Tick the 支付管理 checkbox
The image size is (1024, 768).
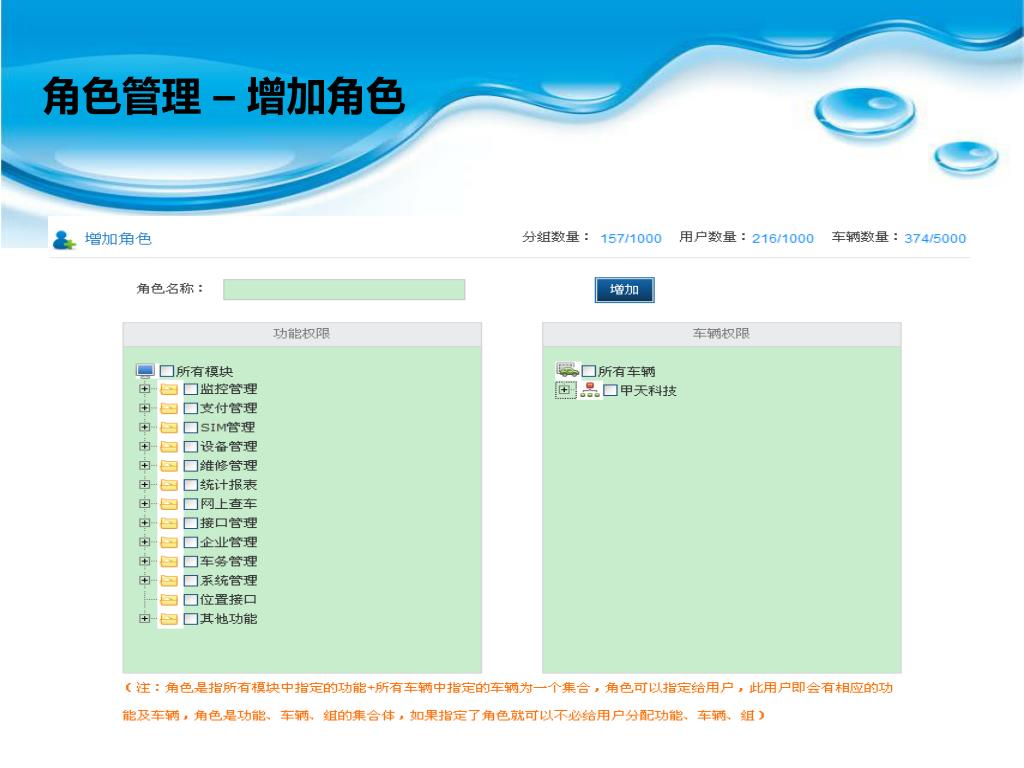(191, 408)
